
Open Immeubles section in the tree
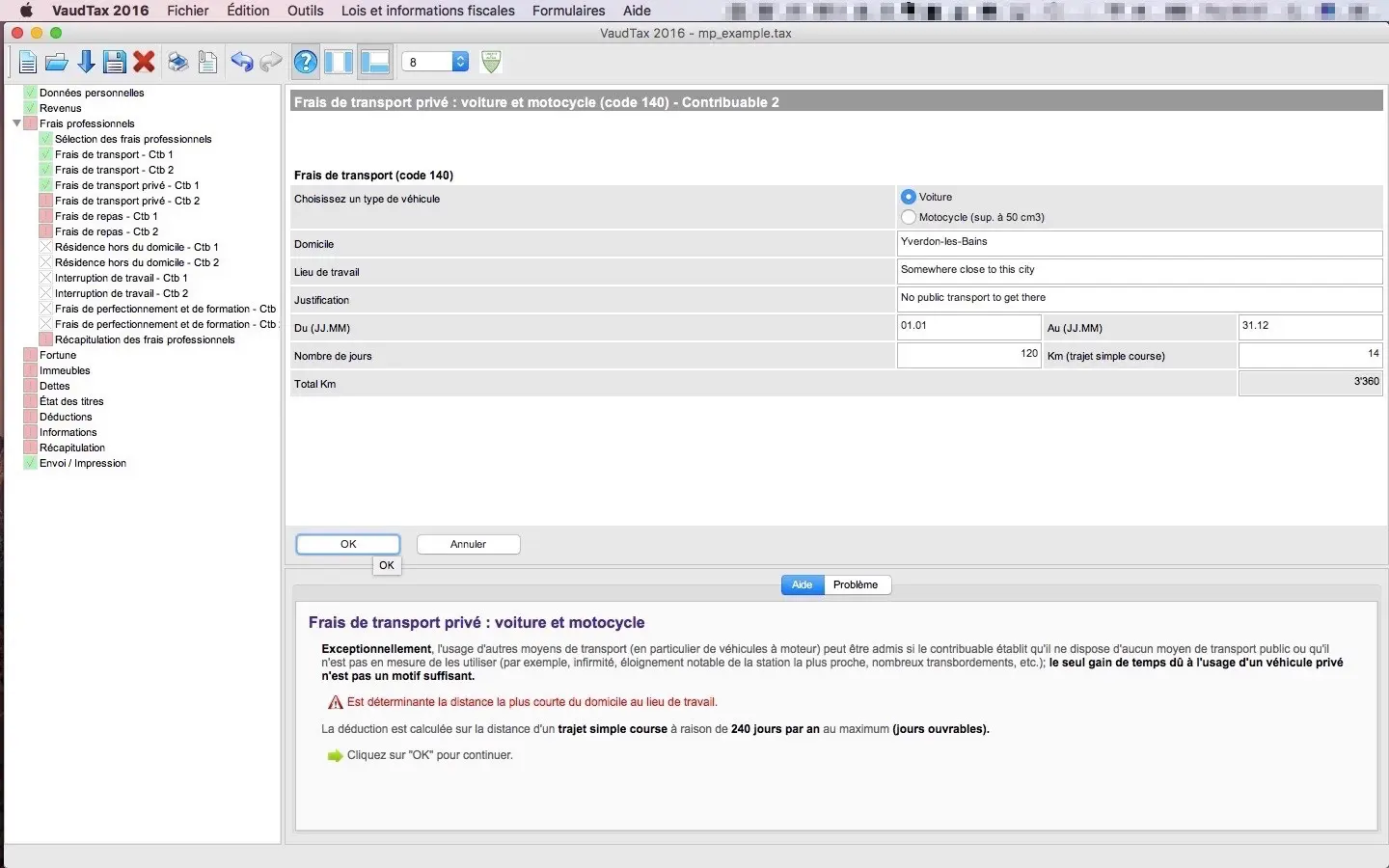point(65,370)
